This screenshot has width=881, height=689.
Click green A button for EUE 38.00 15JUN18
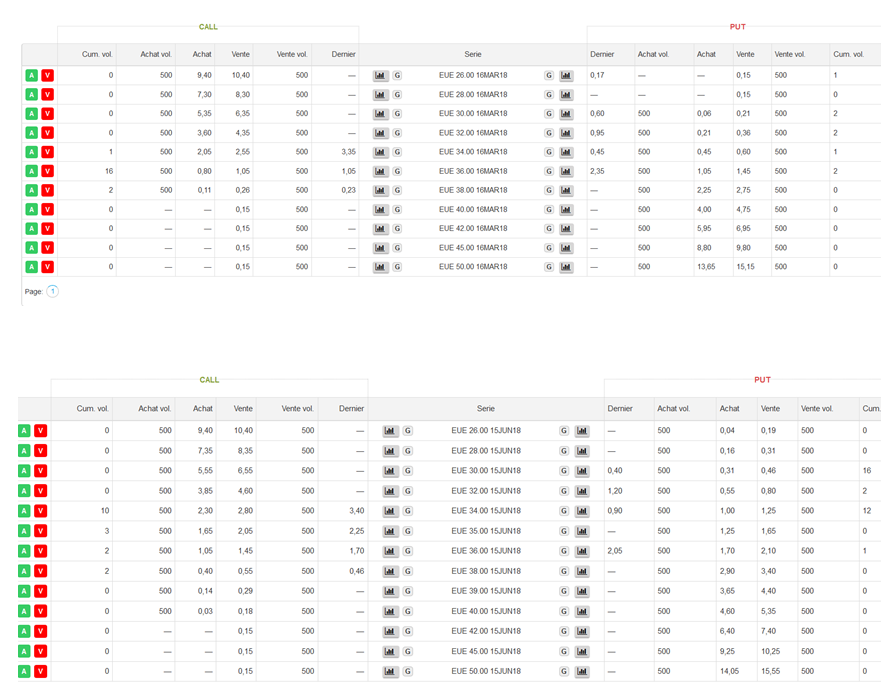pyautogui.click(x=24, y=572)
